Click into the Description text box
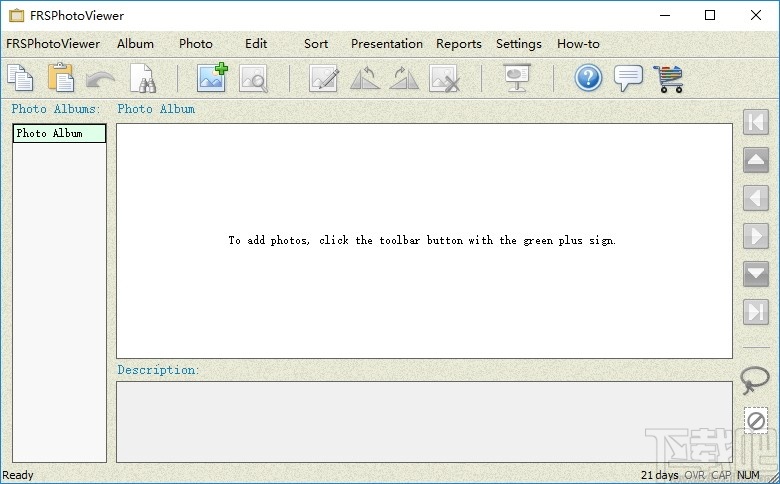Screen dimensions: 780x484 coord(424,422)
